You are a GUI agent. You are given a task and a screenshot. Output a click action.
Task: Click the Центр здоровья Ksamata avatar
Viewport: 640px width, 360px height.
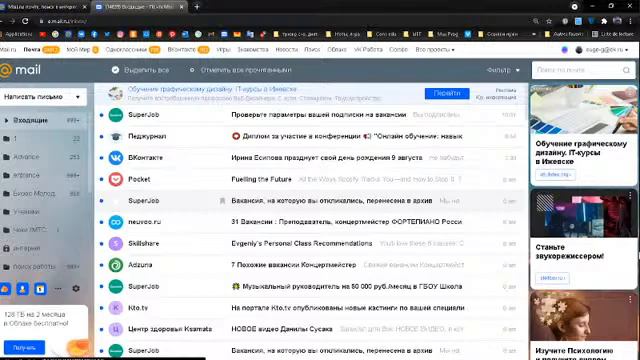click(116, 329)
